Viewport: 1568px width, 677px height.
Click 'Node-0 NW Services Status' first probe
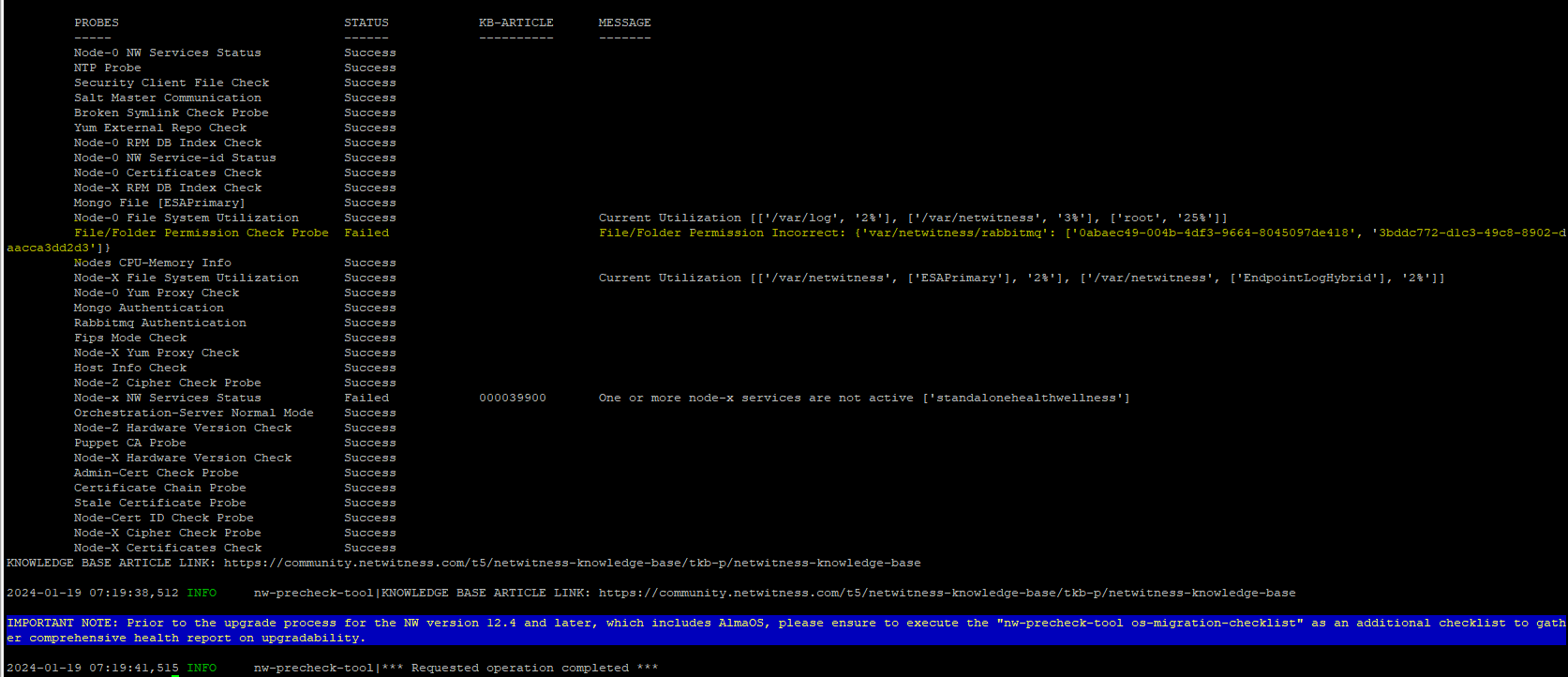pyautogui.click(x=168, y=53)
